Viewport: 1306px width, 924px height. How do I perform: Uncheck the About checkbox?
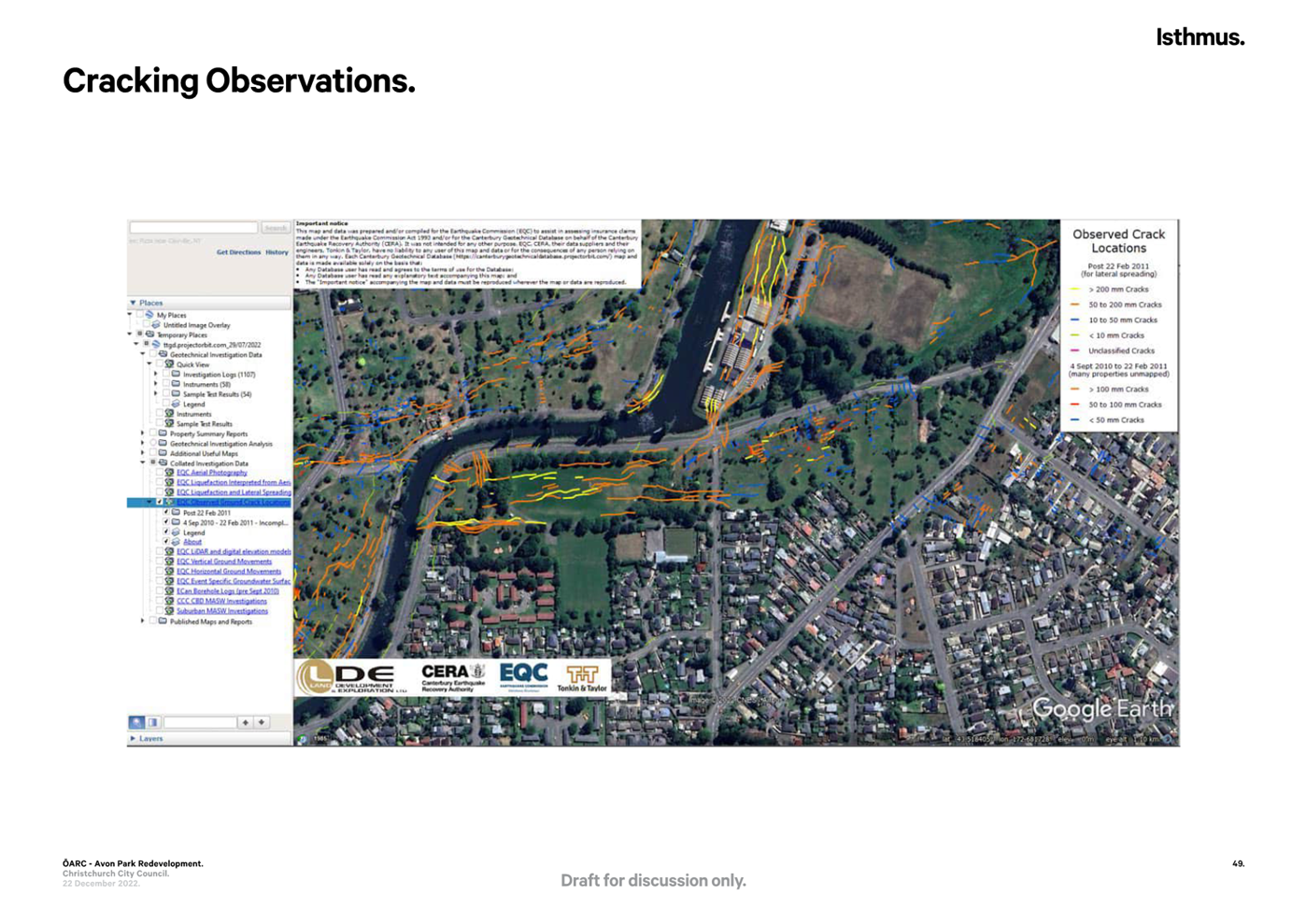166,541
